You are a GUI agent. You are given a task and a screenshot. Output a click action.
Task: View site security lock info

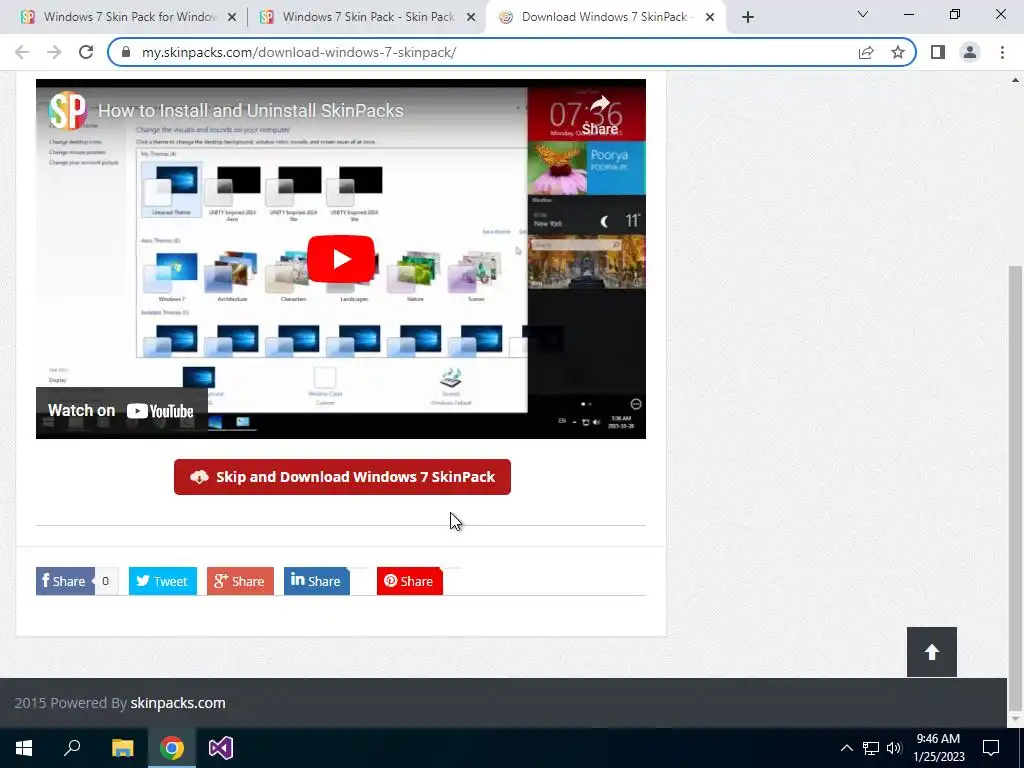tap(126, 52)
